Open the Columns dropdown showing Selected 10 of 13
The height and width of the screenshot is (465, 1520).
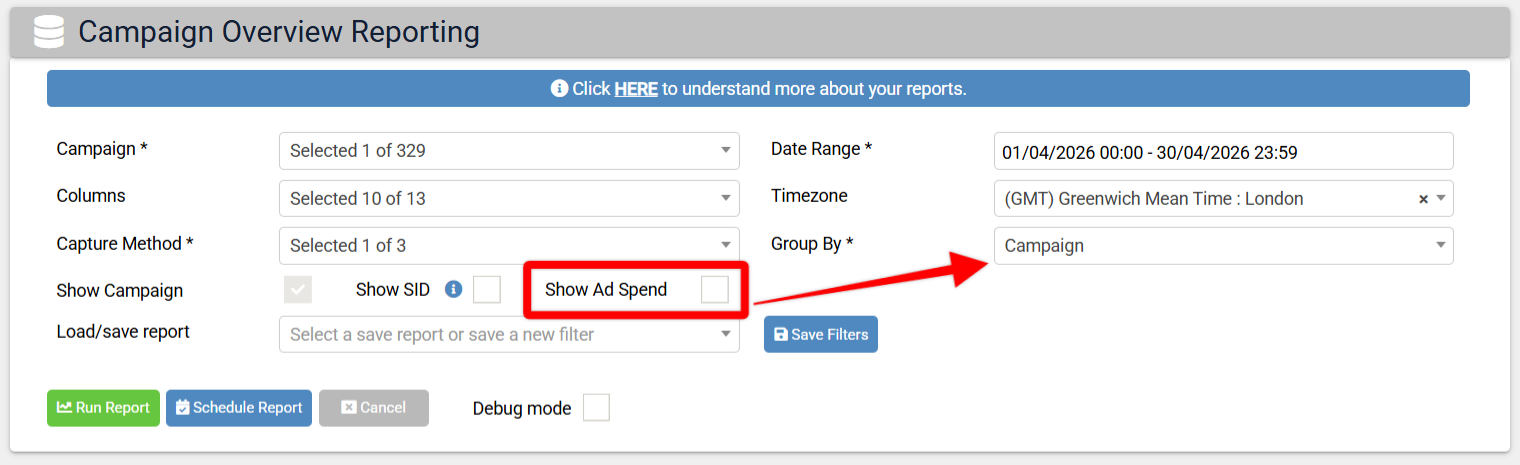coord(509,199)
